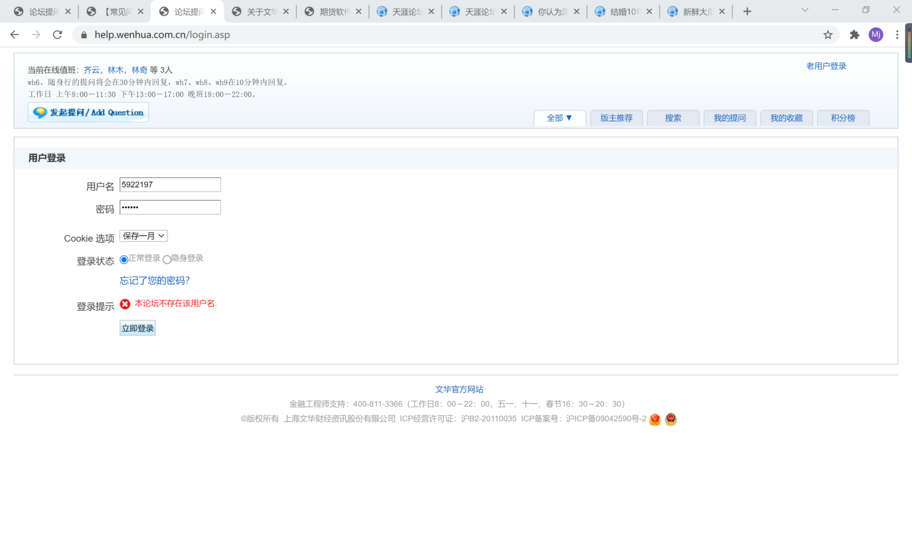912x542 pixels.
Task: Close the 结婚10年 tab
Action: (x=649, y=11)
